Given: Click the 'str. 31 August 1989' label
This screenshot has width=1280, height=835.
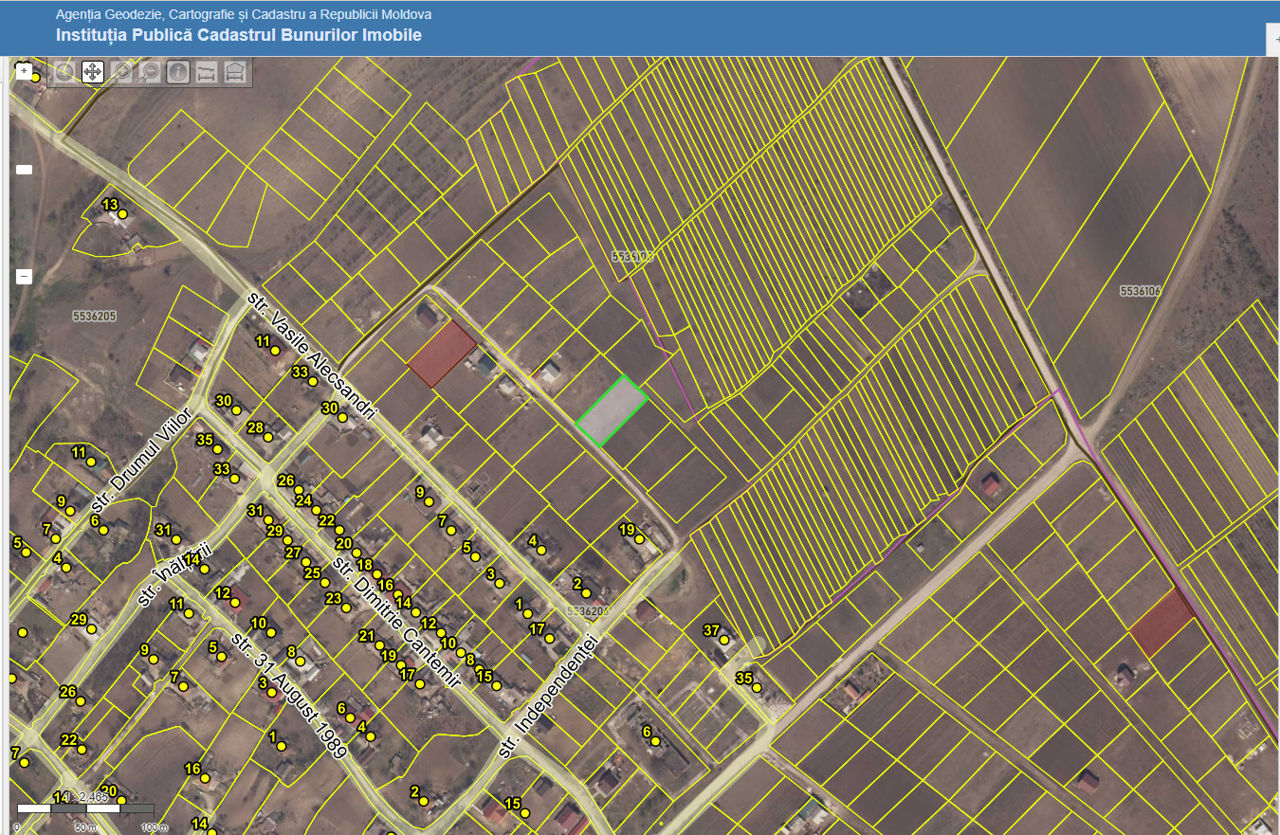Looking at the screenshot, I should [288, 694].
